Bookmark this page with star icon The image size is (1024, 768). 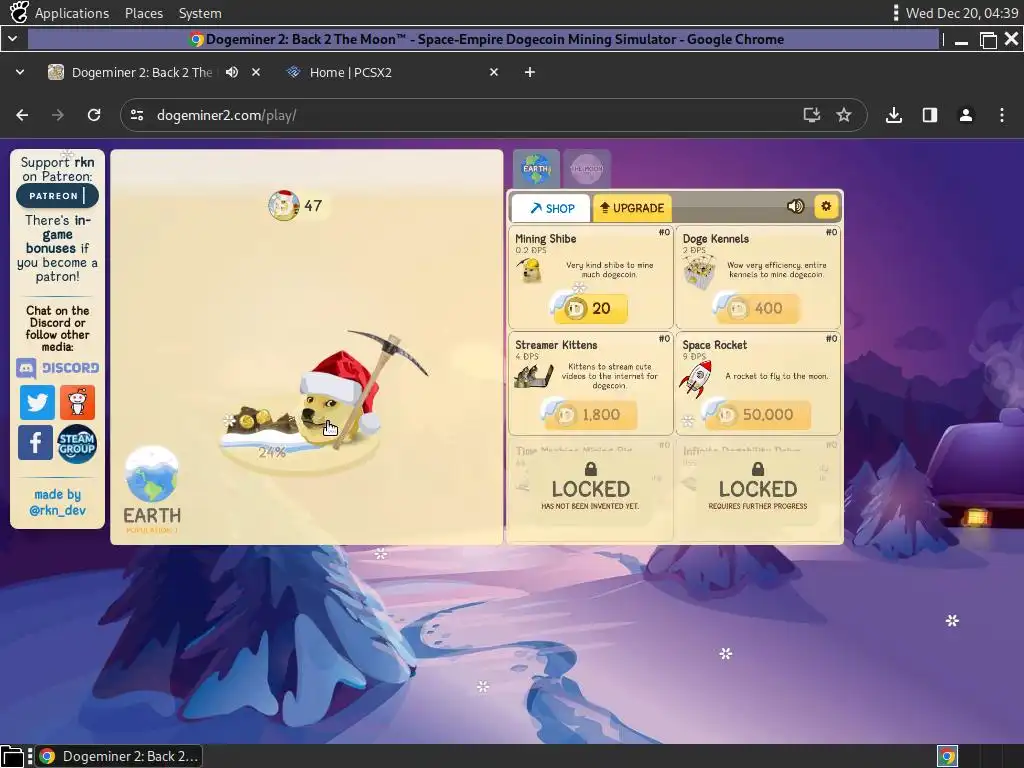point(844,116)
